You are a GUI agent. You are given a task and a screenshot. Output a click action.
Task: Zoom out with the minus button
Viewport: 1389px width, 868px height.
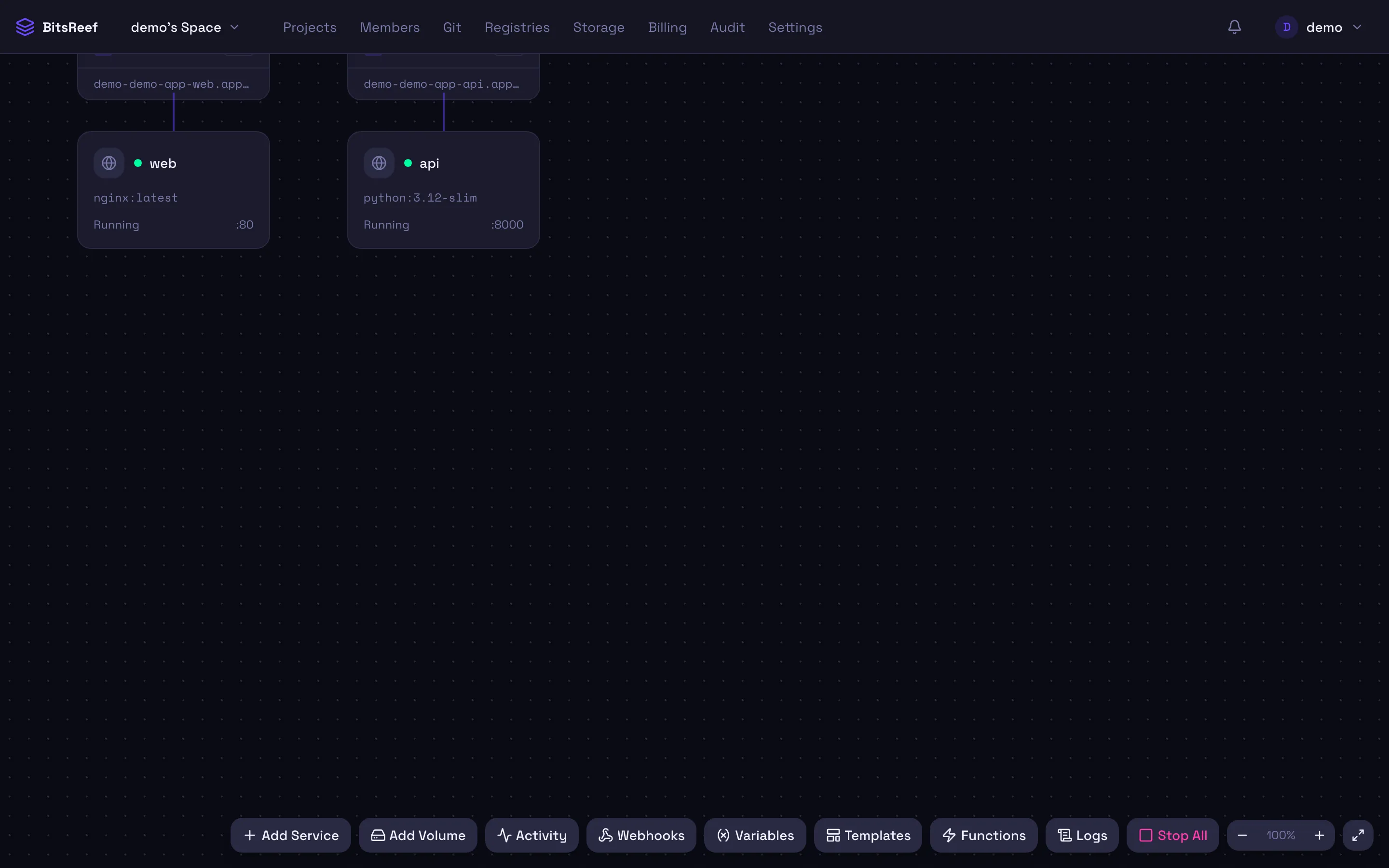[1242, 835]
